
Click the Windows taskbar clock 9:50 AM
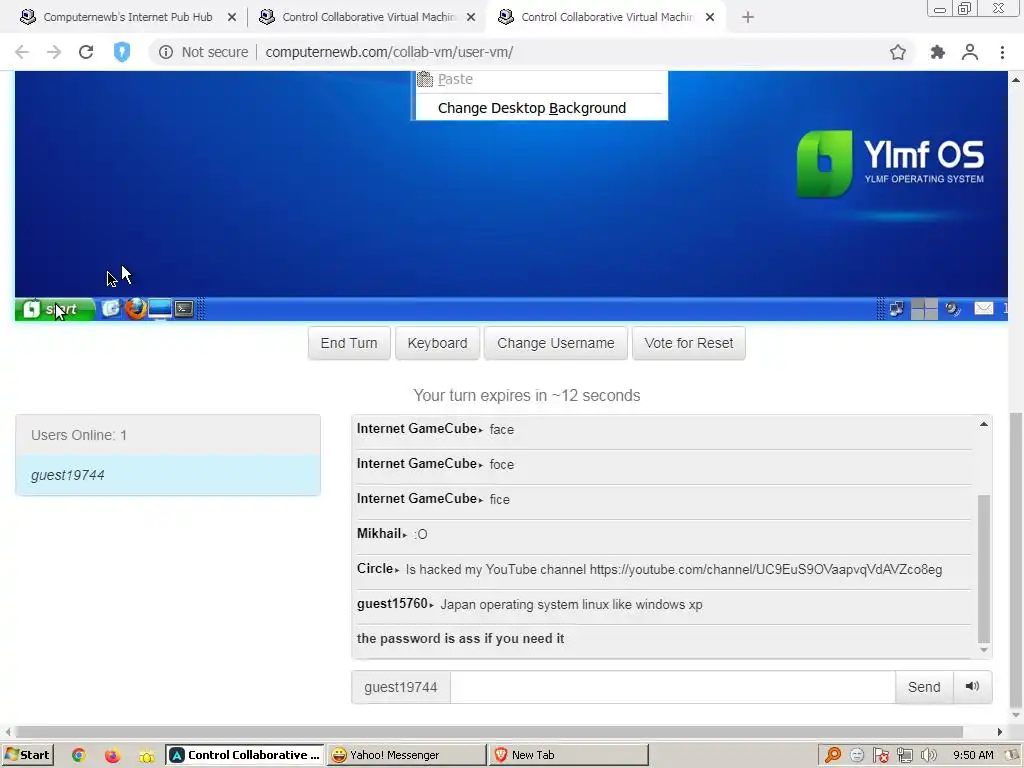point(973,756)
